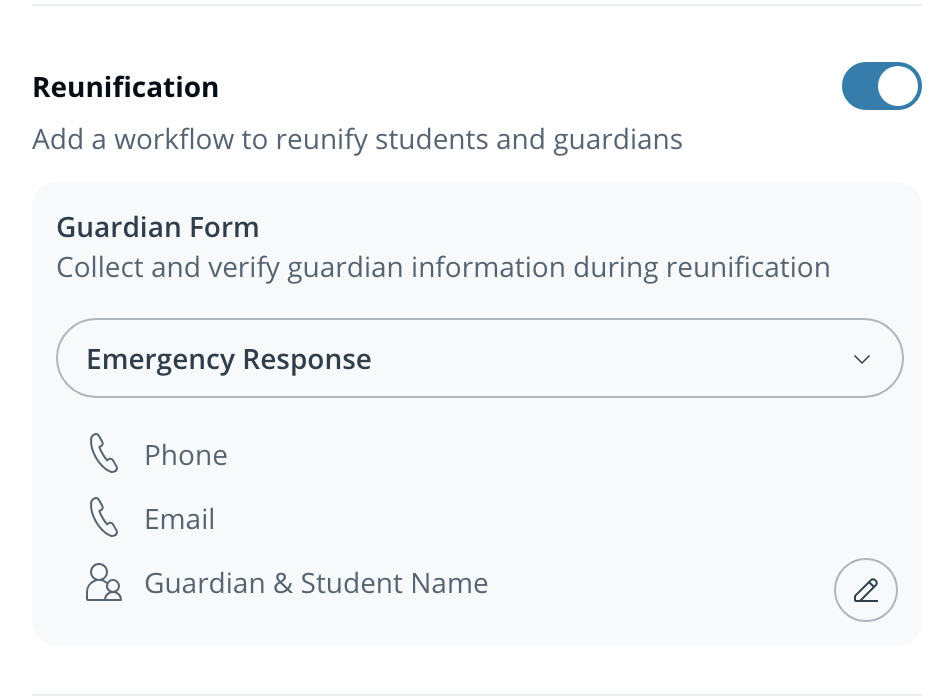
Task: Click the Guardian Form heading
Action: coord(158,227)
